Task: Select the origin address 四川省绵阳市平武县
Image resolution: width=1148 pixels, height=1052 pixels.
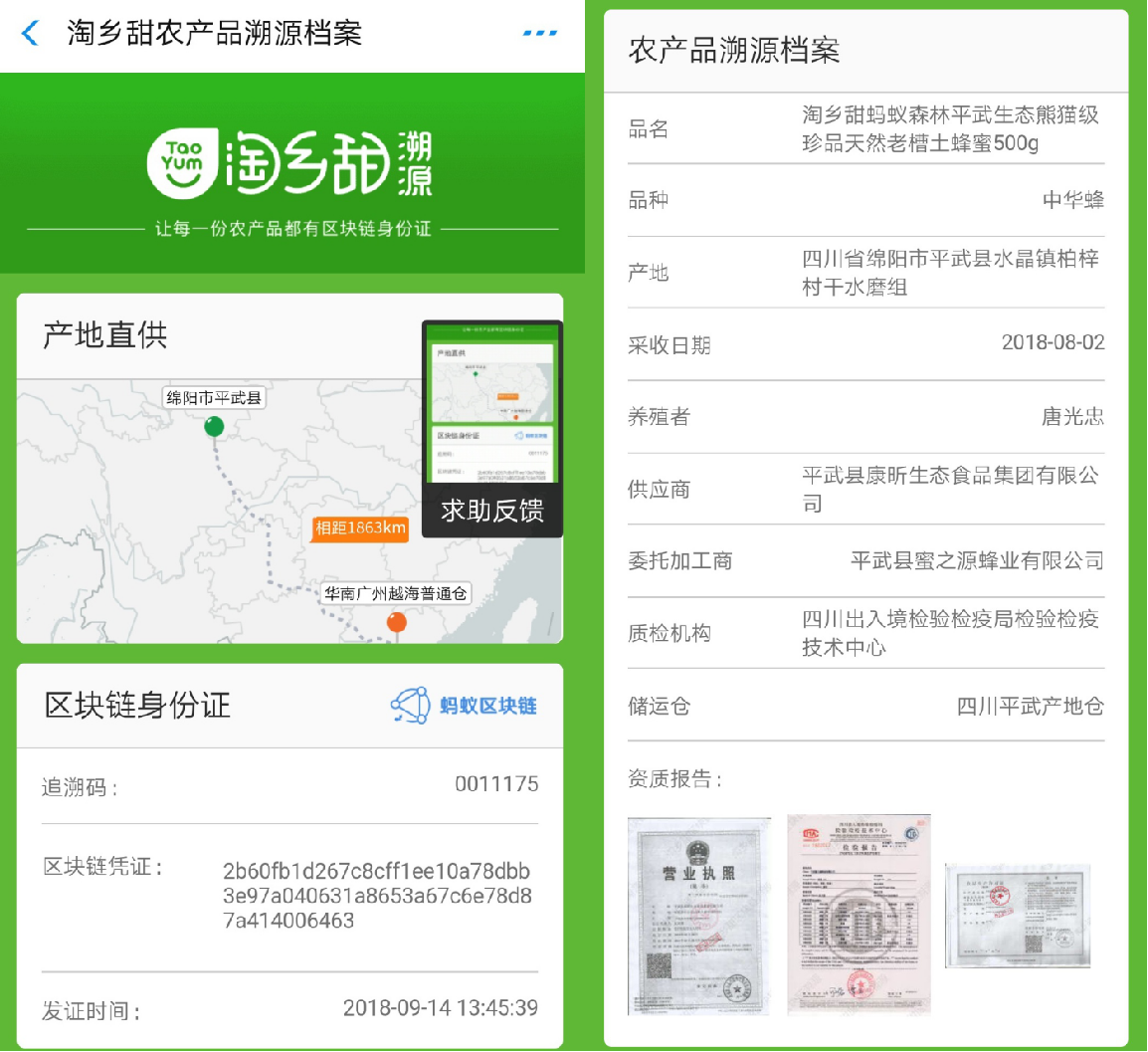Action: [x=950, y=273]
